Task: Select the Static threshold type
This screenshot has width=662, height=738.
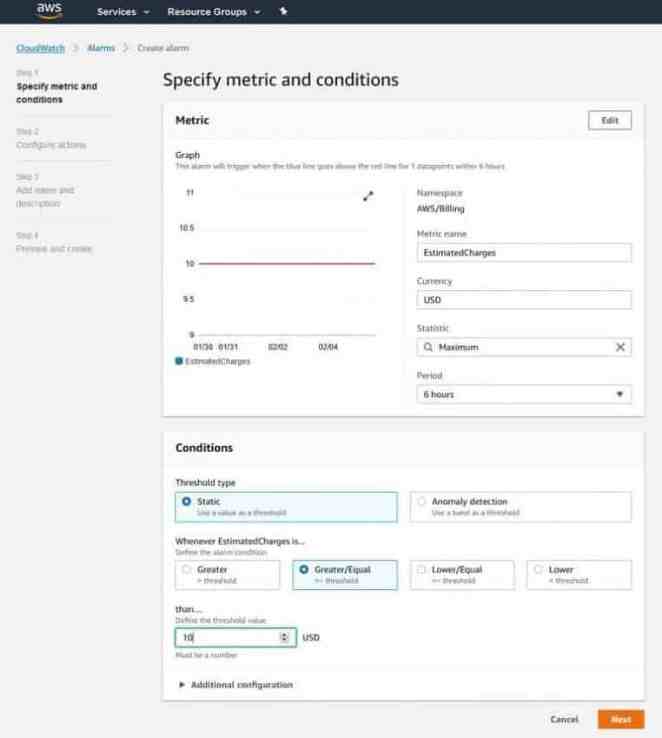Action: (286, 507)
